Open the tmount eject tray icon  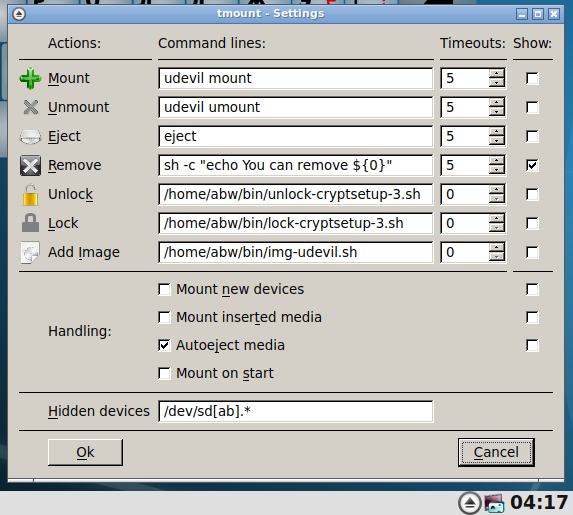pos(470,503)
